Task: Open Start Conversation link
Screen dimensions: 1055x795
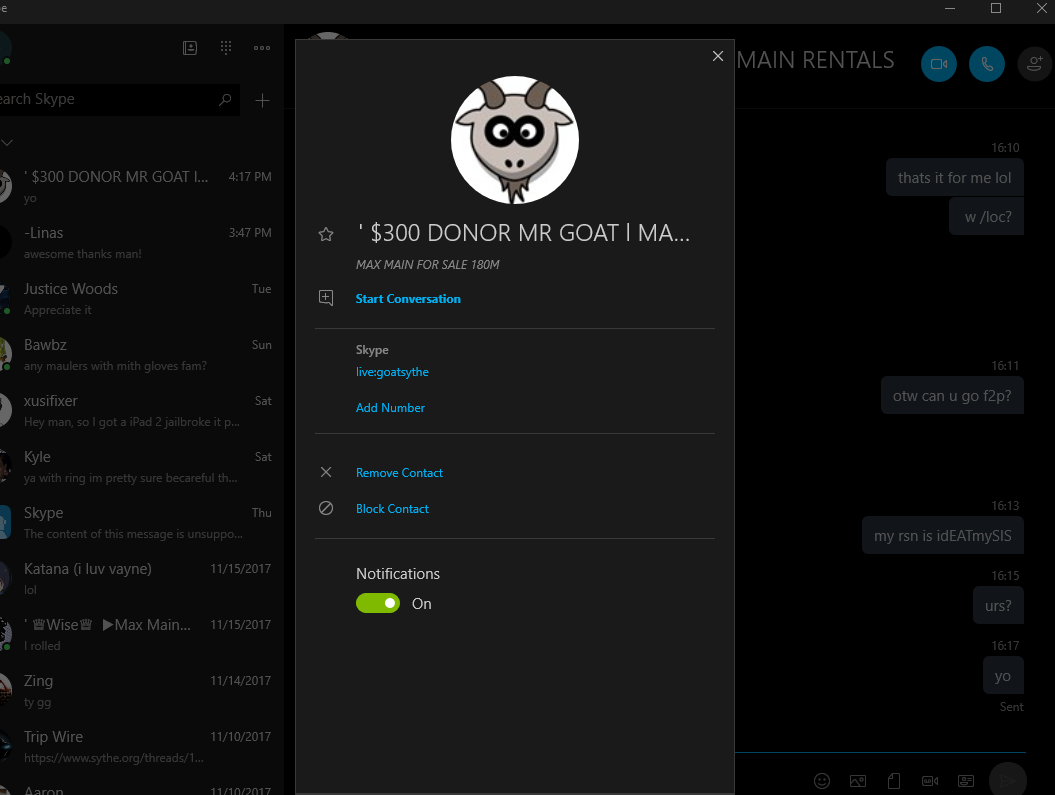Action: pos(408,299)
